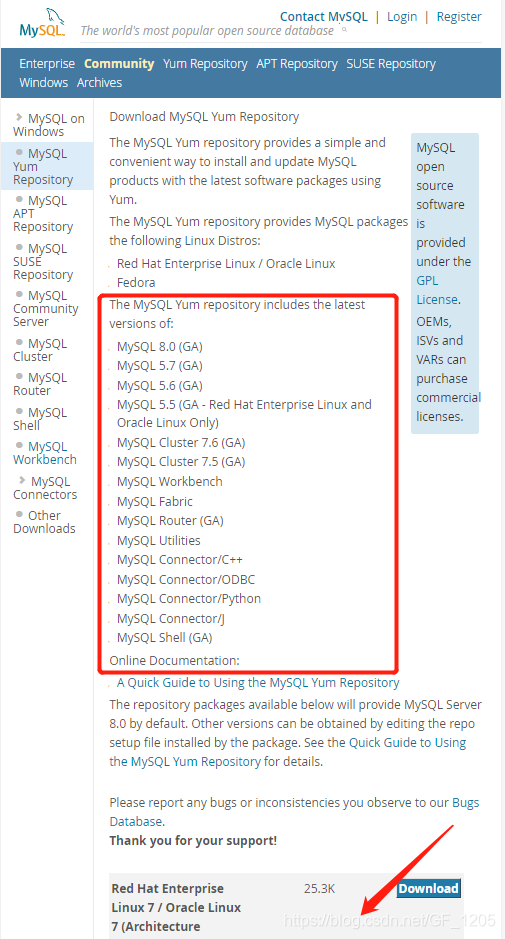Open A Quick Guide to Using the MySQL Yum Repository
505x939 pixels.
(x=258, y=683)
